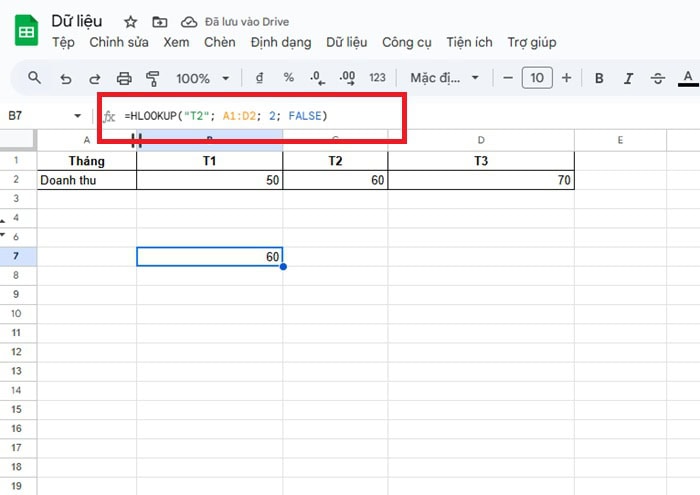Viewport: 700px width, 495px height.
Task: Select cell Tháng
Action: pos(87,161)
